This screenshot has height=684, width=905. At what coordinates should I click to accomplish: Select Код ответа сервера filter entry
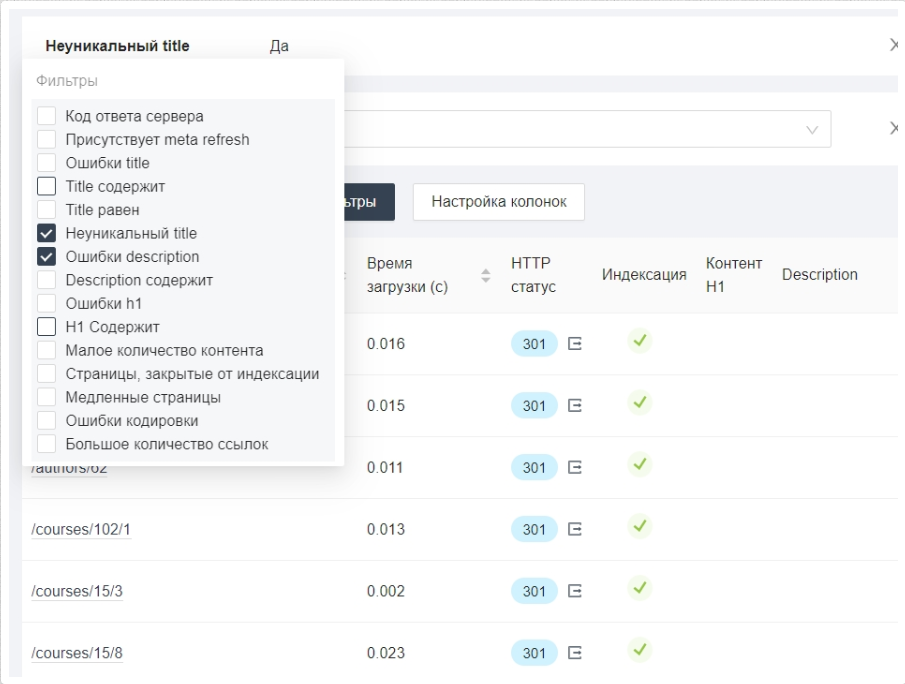tap(46, 116)
